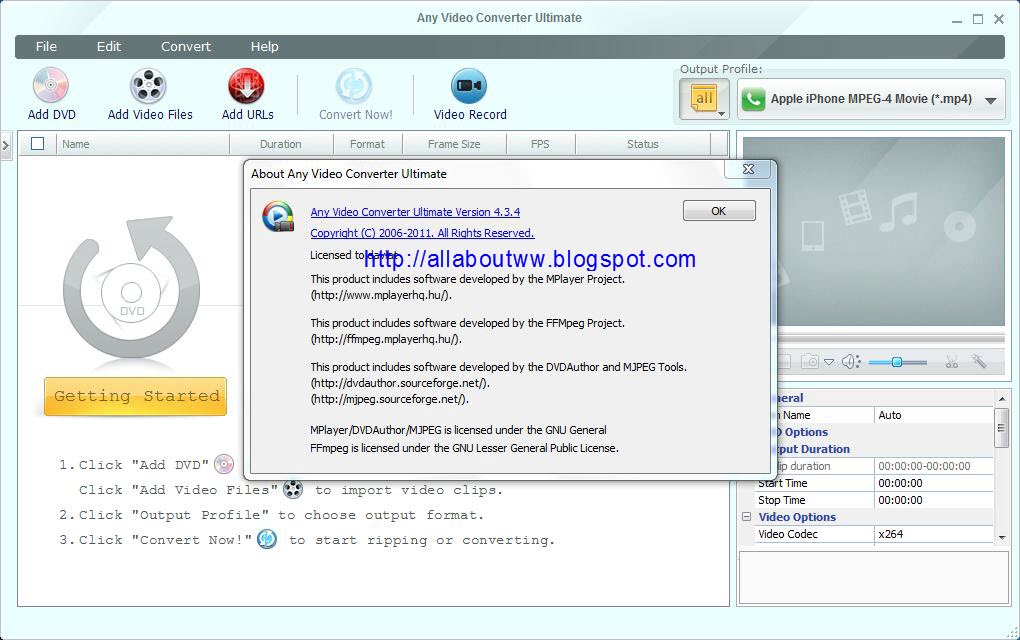Open the Edit menu
This screenshot has height=640, width=1020.
click(x=109, y=46)
